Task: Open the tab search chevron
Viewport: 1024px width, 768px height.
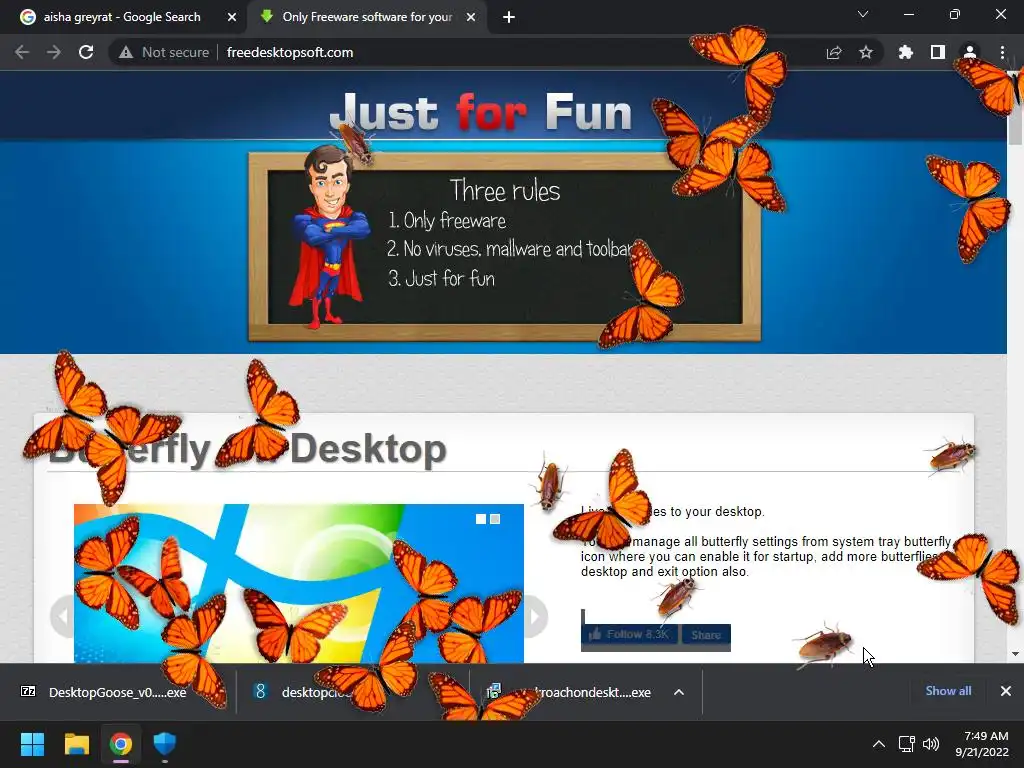Action: click(x=863, y=14)
